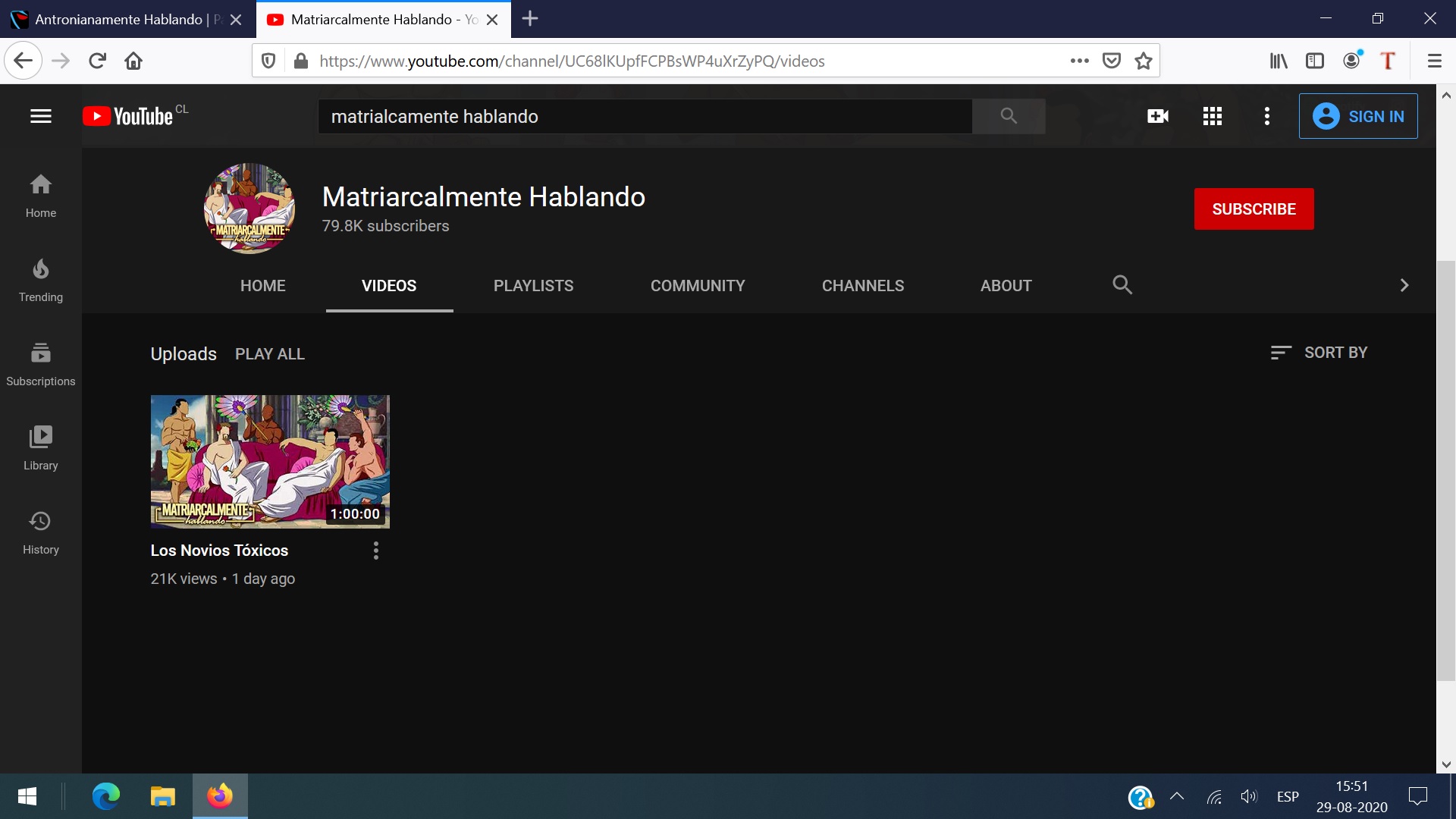Open Firefox Library toolbar icon

(1279, 61)
